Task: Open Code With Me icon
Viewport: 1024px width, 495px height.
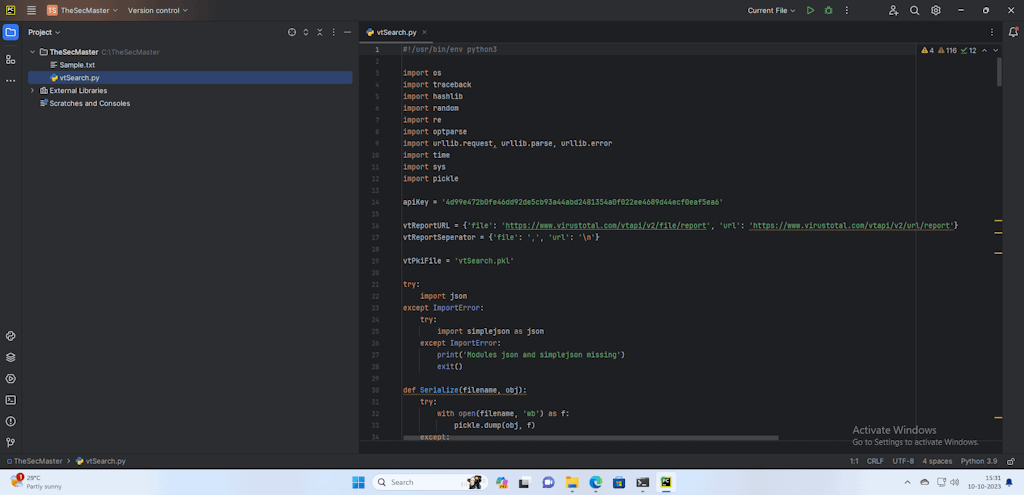Action: [893, 10]
